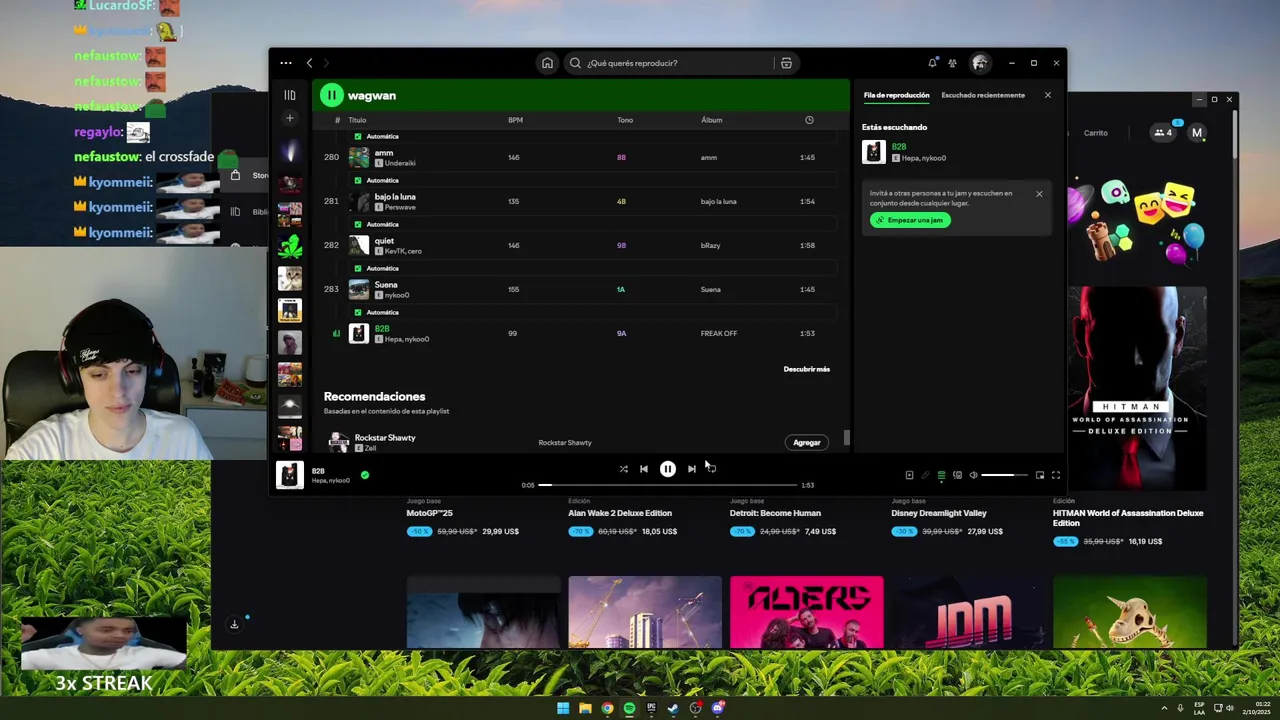This screenshot has width=1280, height=720.
Task: Open the Suena album link
Action: coord(710,289)
